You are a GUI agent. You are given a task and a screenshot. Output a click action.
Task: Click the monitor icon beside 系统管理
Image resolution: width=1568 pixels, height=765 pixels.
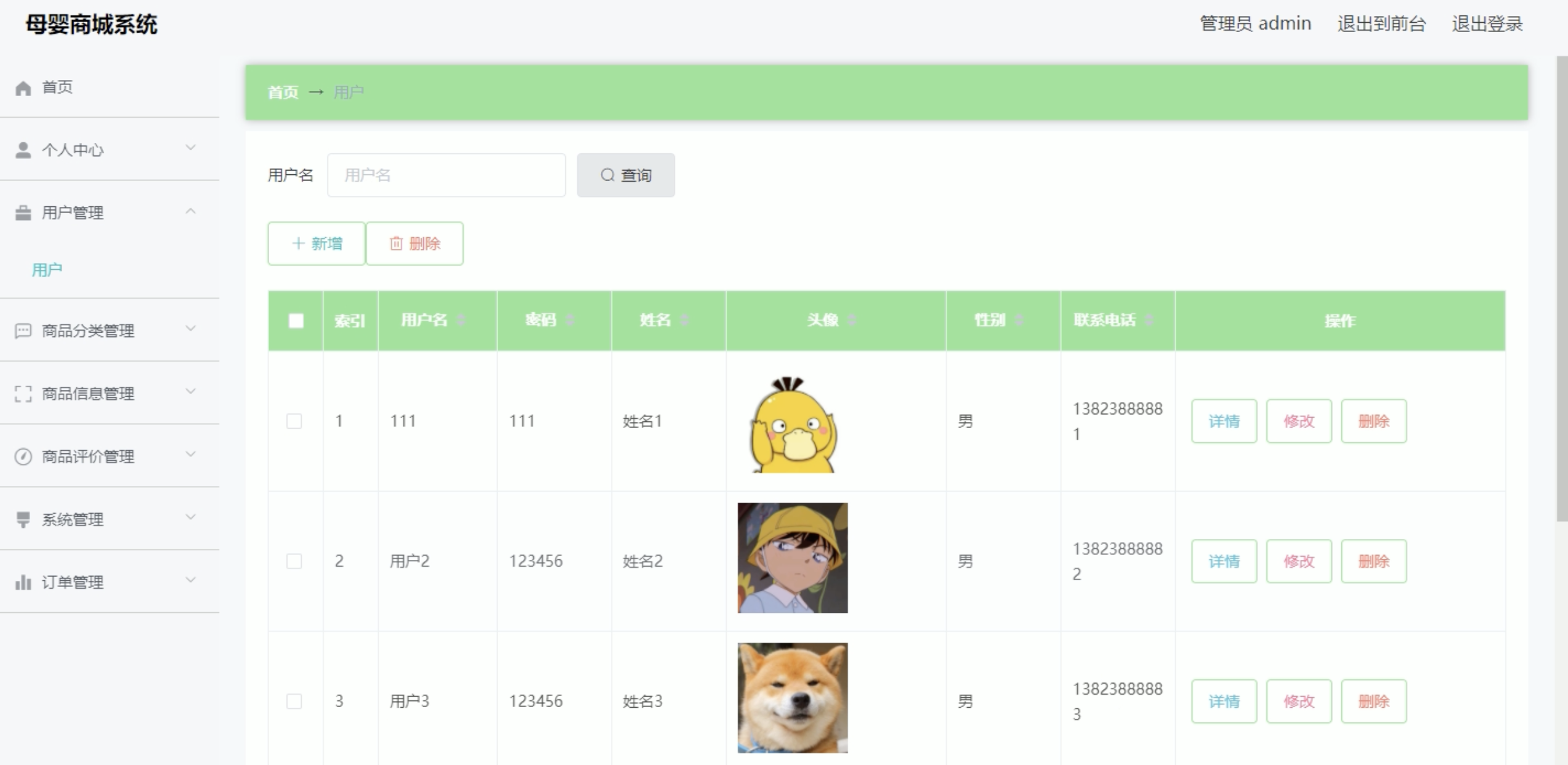(x=23, y=520)
